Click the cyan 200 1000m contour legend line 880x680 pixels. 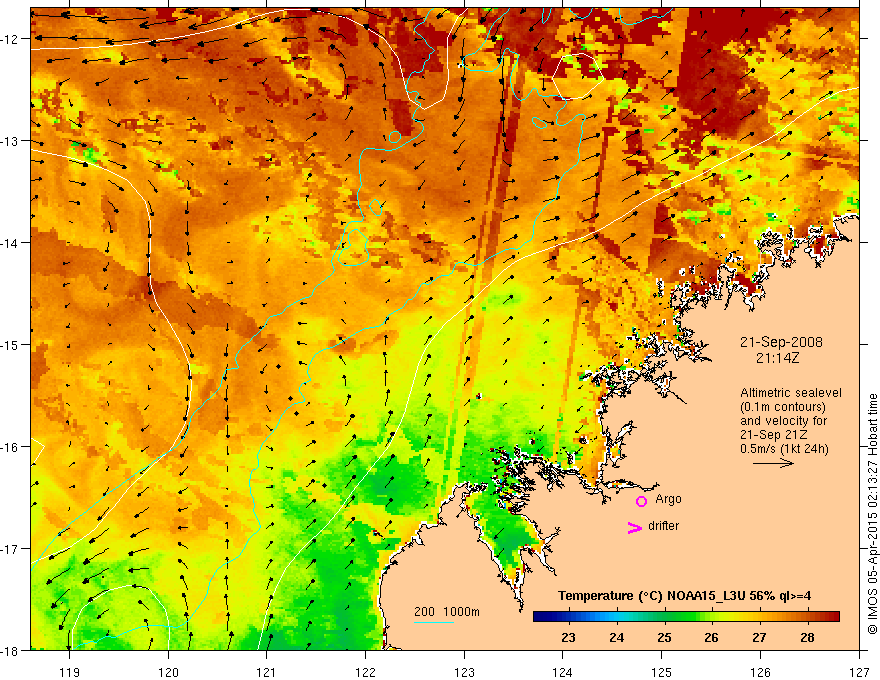[x=434, y=622]
